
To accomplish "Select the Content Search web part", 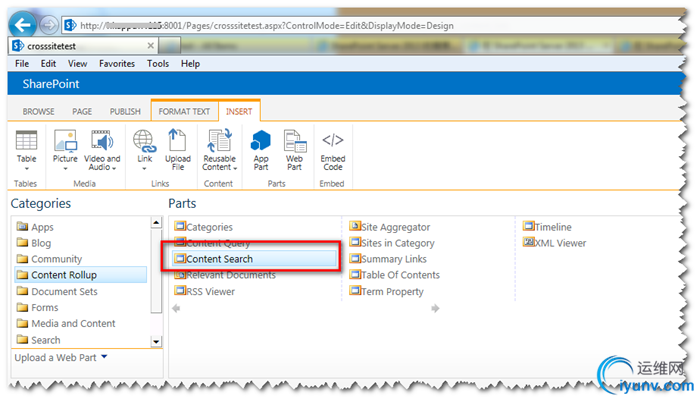I will pos(254,259).
